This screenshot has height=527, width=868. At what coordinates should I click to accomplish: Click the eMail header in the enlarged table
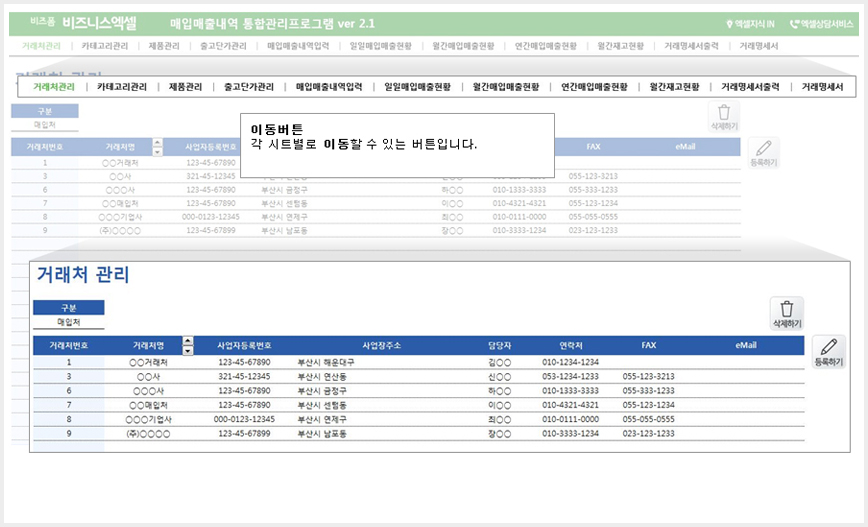[746, 345]
